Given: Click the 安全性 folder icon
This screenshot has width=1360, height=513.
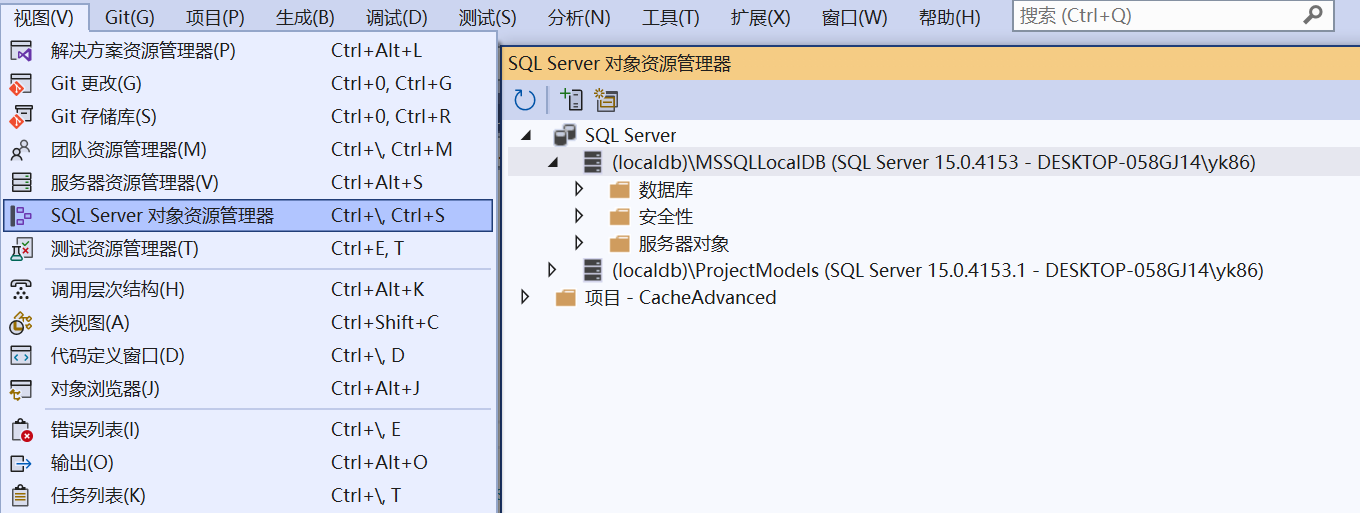Looking at the screenshot, I should tap(620, 216).
